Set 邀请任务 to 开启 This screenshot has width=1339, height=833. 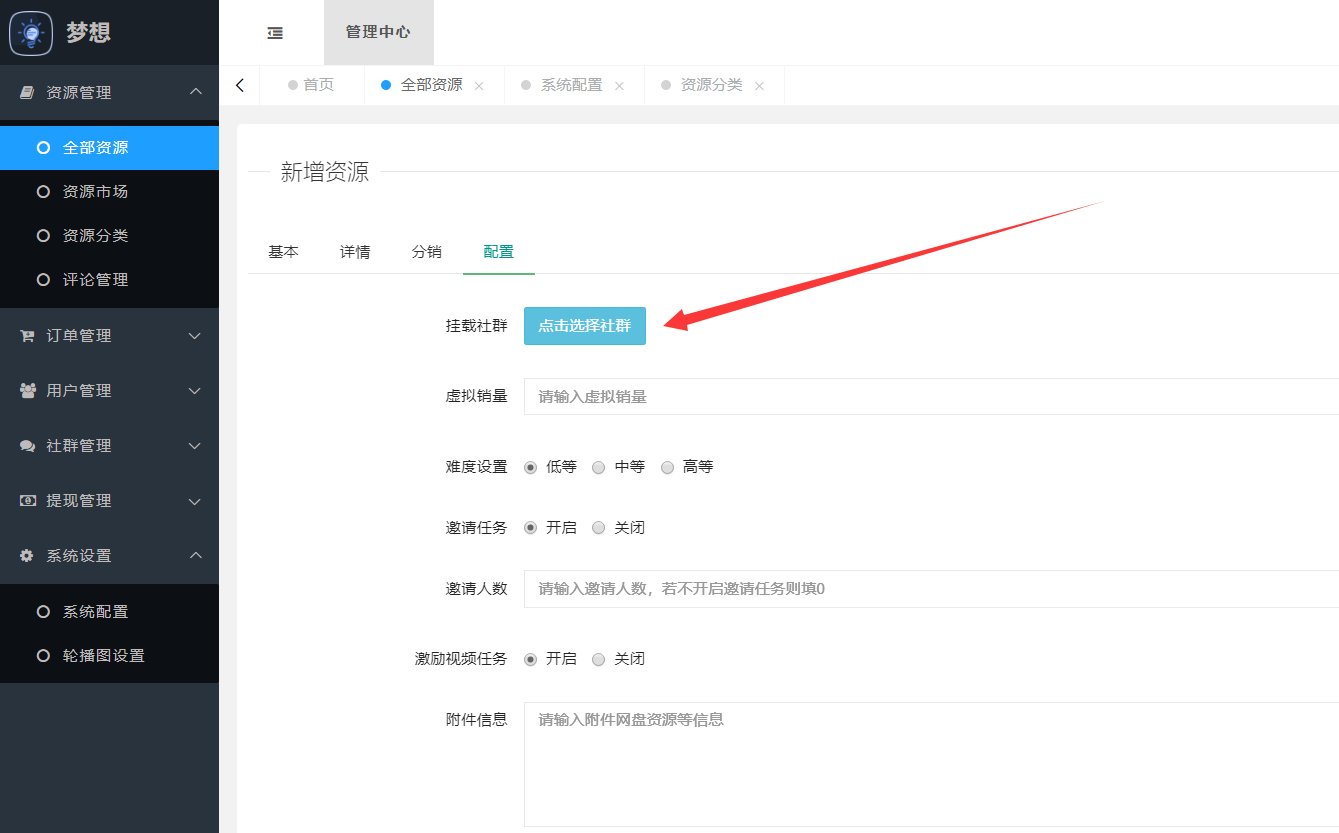tap(531, 528)
